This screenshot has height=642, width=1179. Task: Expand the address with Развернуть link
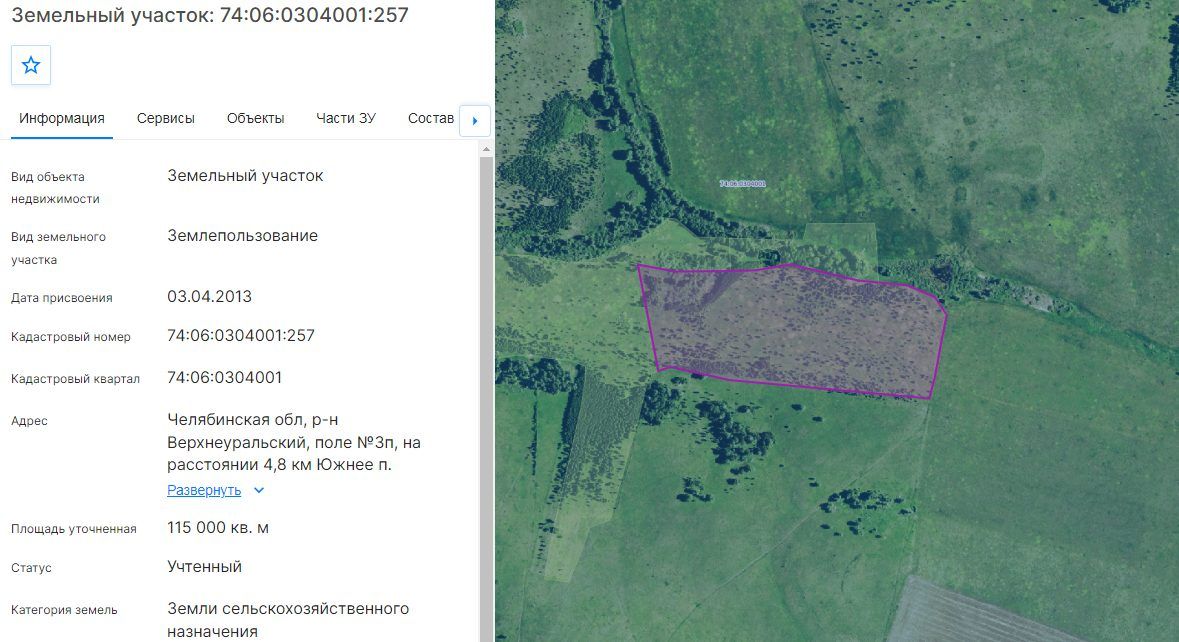tap(204, 490)
